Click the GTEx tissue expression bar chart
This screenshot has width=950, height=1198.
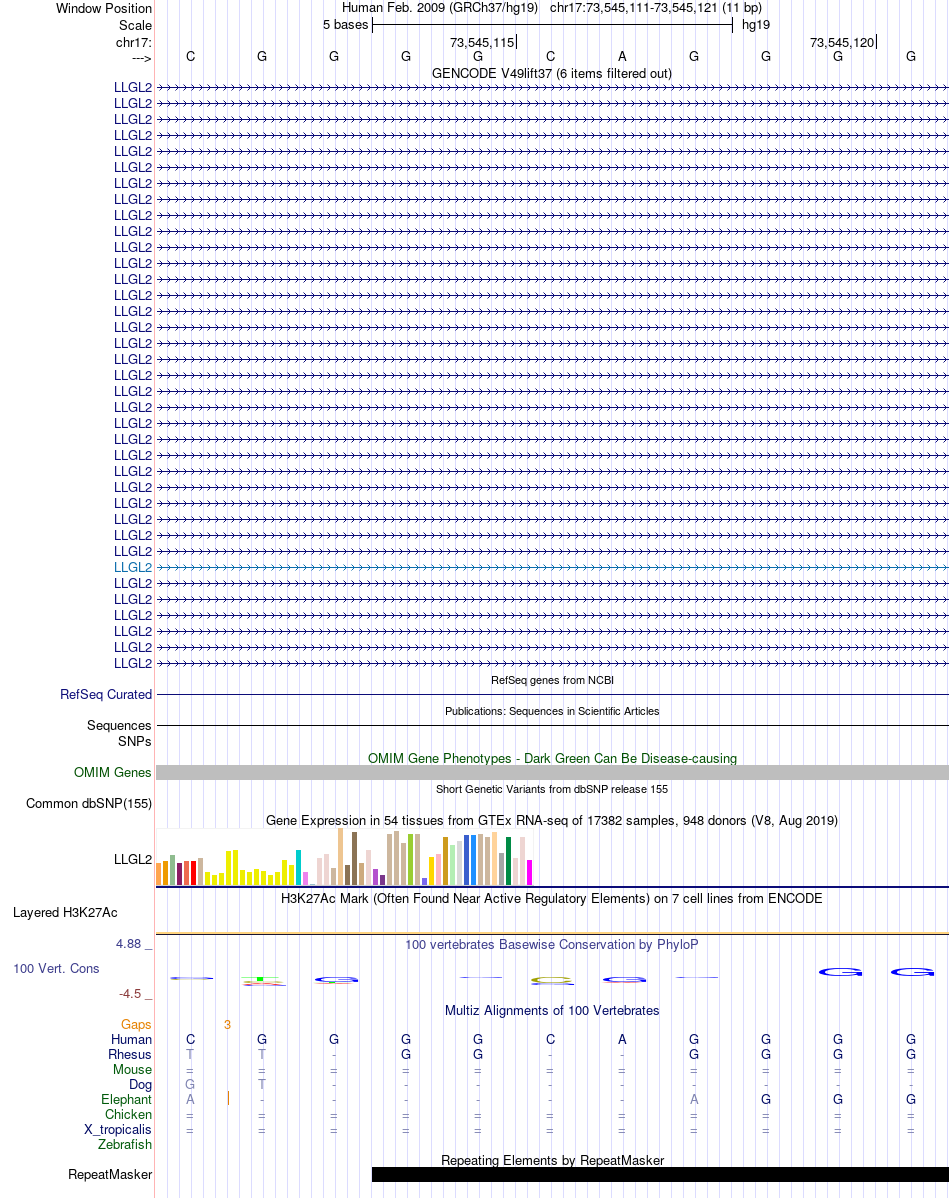(344, 857)
